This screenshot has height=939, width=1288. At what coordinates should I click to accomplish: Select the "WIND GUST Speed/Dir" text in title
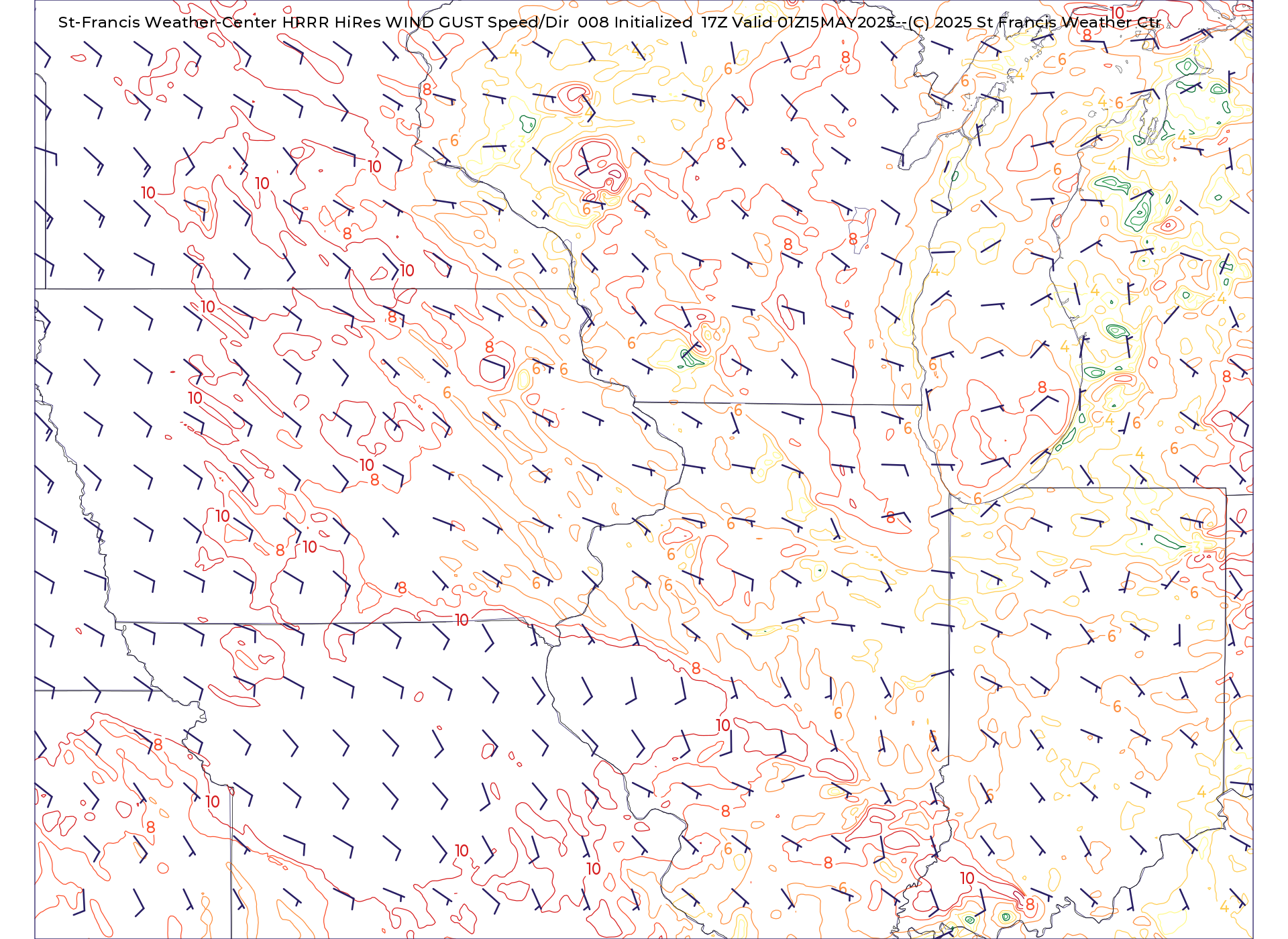tap(478, 22)
